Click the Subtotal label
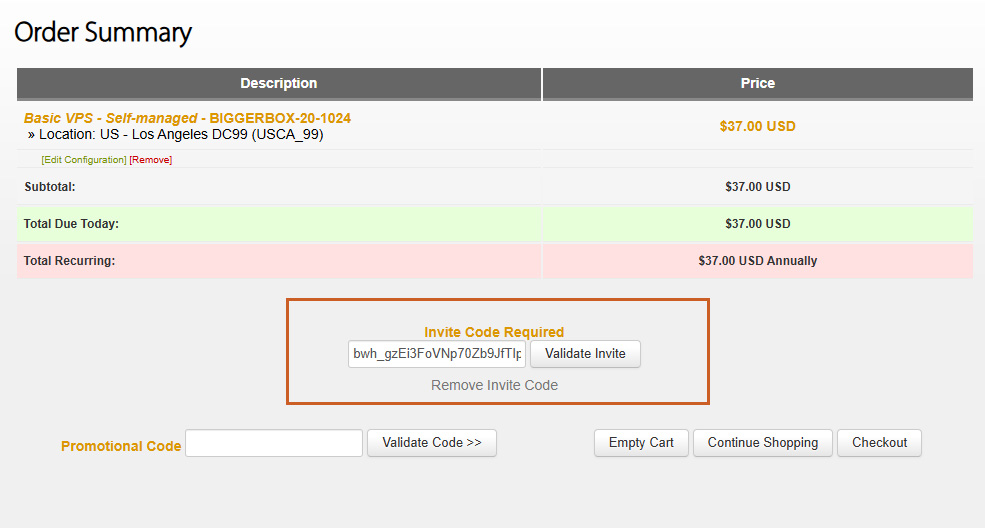This screenshot has height=528, width=985. point(50,187)
